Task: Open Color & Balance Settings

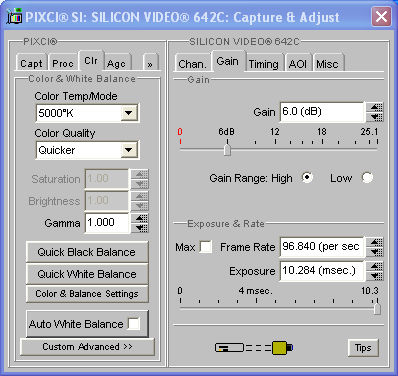Action: [87, 294]
